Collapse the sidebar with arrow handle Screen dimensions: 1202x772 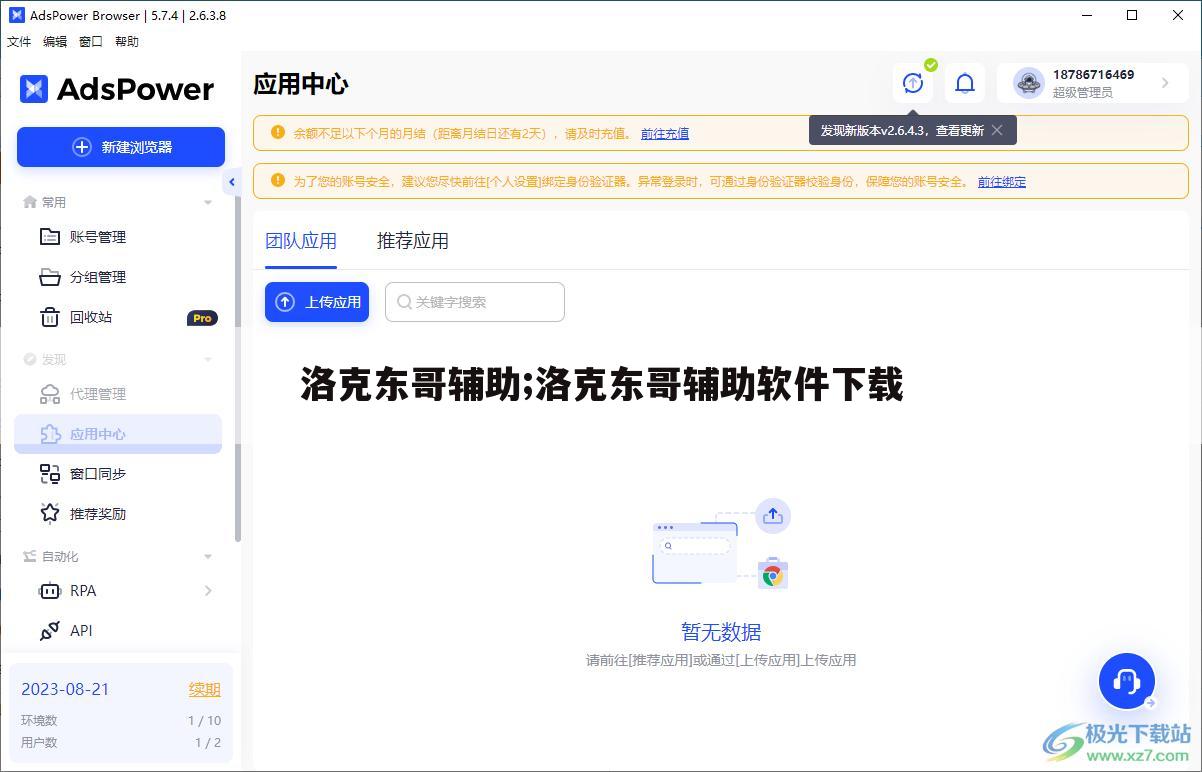click(232, 182)
